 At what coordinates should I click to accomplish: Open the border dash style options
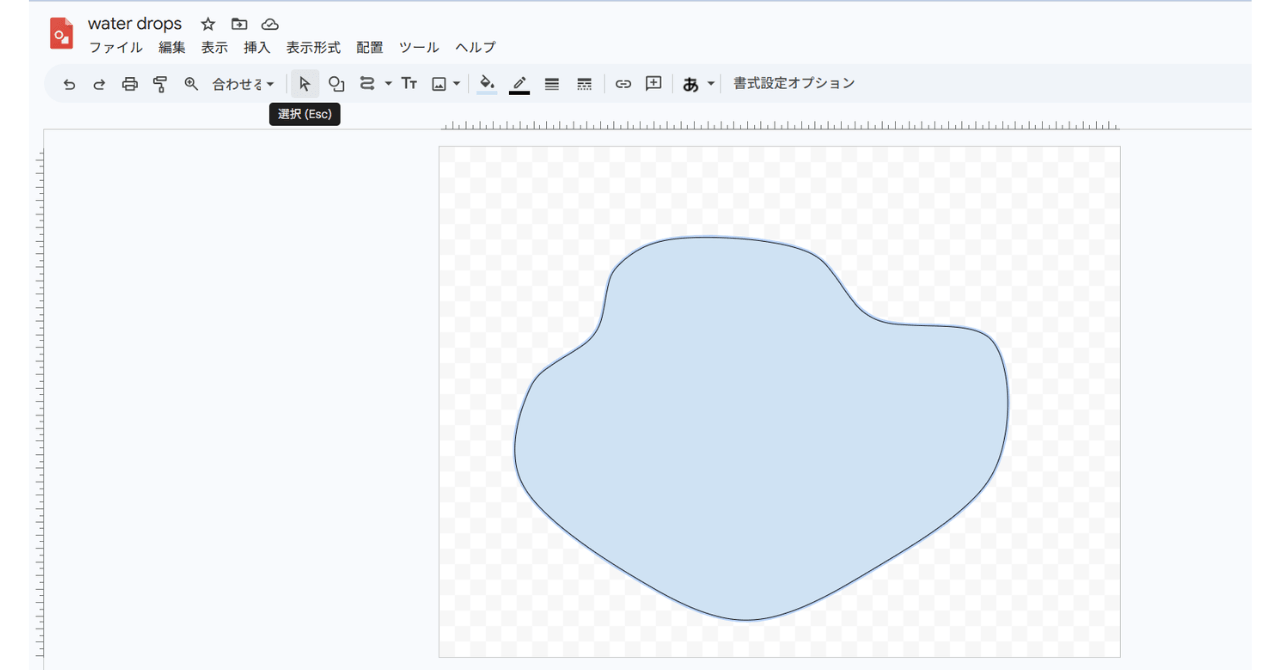tap(585, 84)
